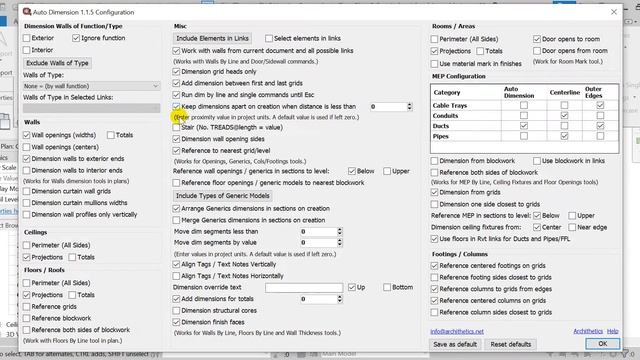The width and height of the screenshot is (640, 360).
Task: Enable Floors / Roofs Reference grids checkbox
Action: (27, 307)
